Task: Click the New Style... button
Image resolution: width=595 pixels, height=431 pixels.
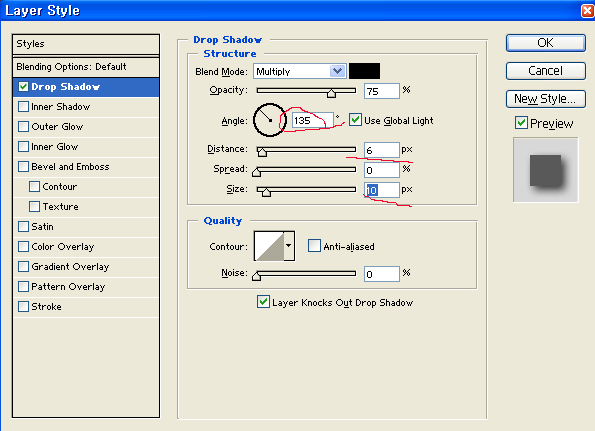Action: pos(546,99)
